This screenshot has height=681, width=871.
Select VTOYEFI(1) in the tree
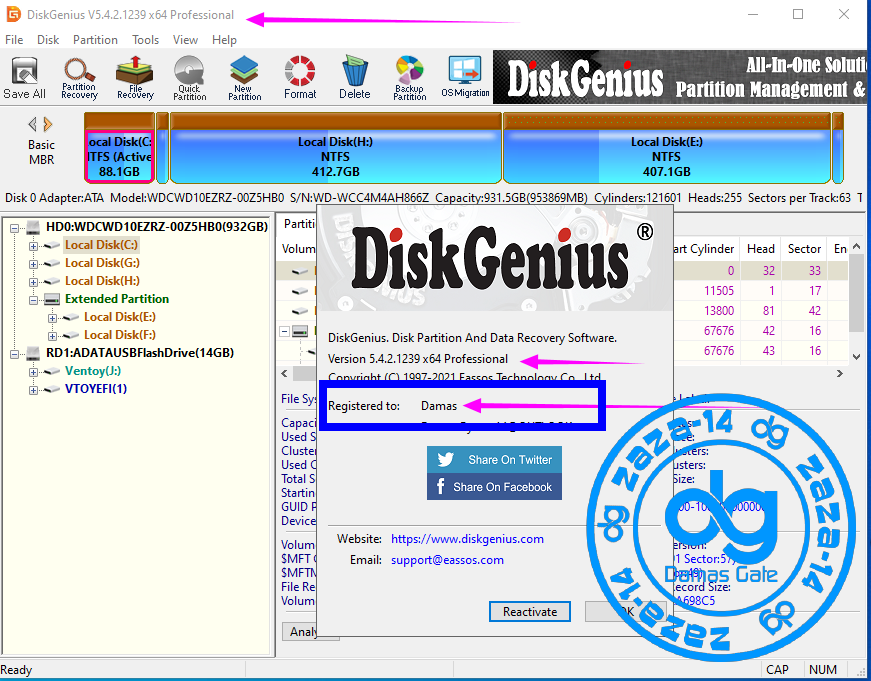96,388
